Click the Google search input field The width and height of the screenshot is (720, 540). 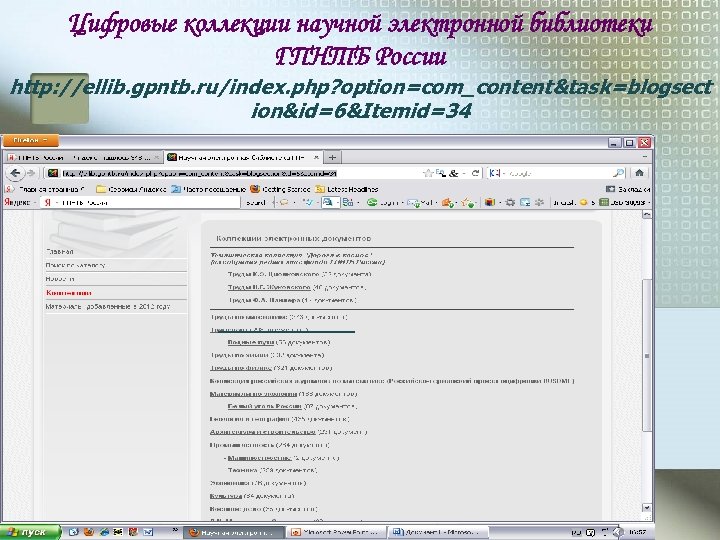(558, 173)
